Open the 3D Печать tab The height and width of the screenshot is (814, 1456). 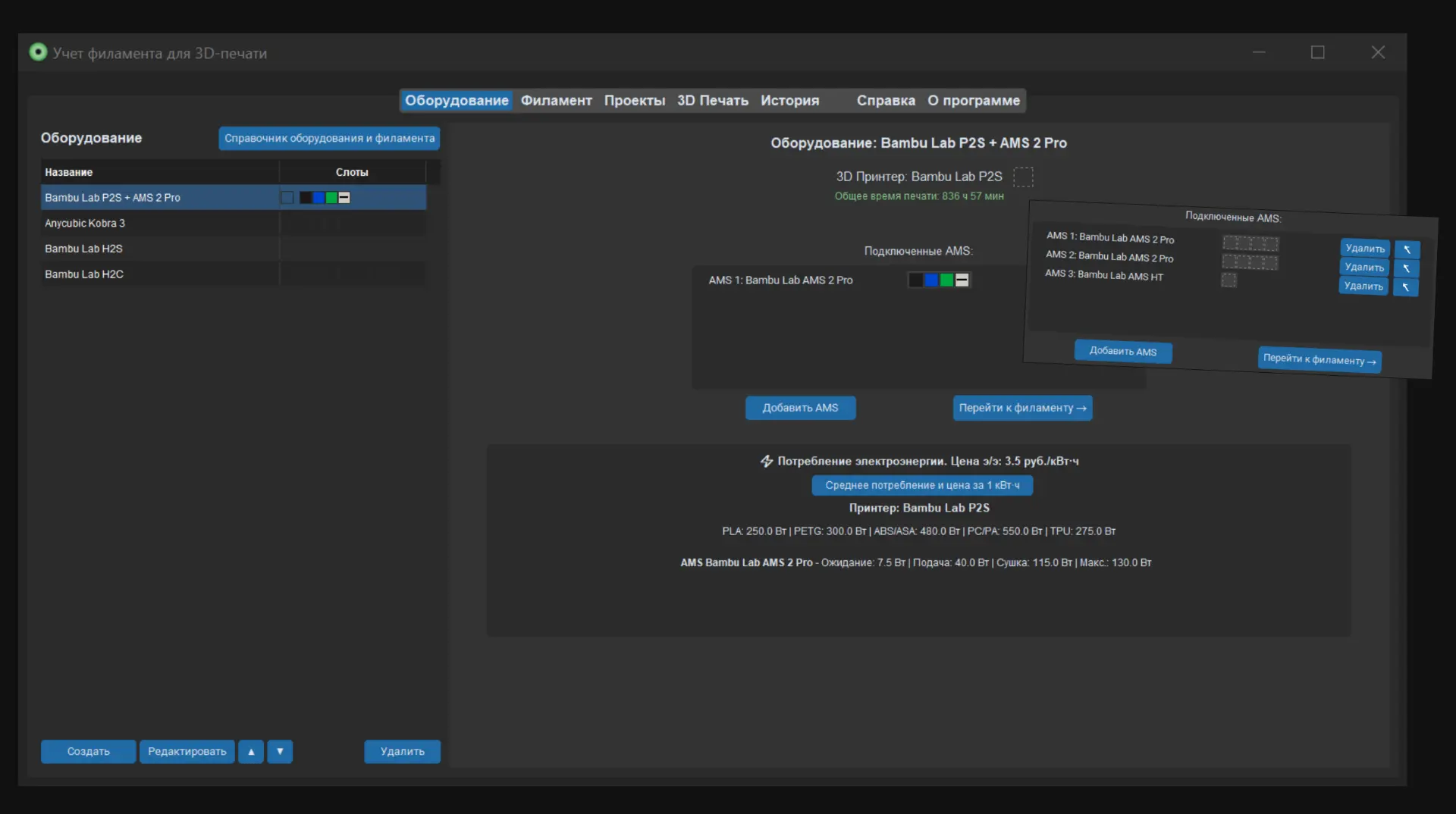[x=712, y=100]
